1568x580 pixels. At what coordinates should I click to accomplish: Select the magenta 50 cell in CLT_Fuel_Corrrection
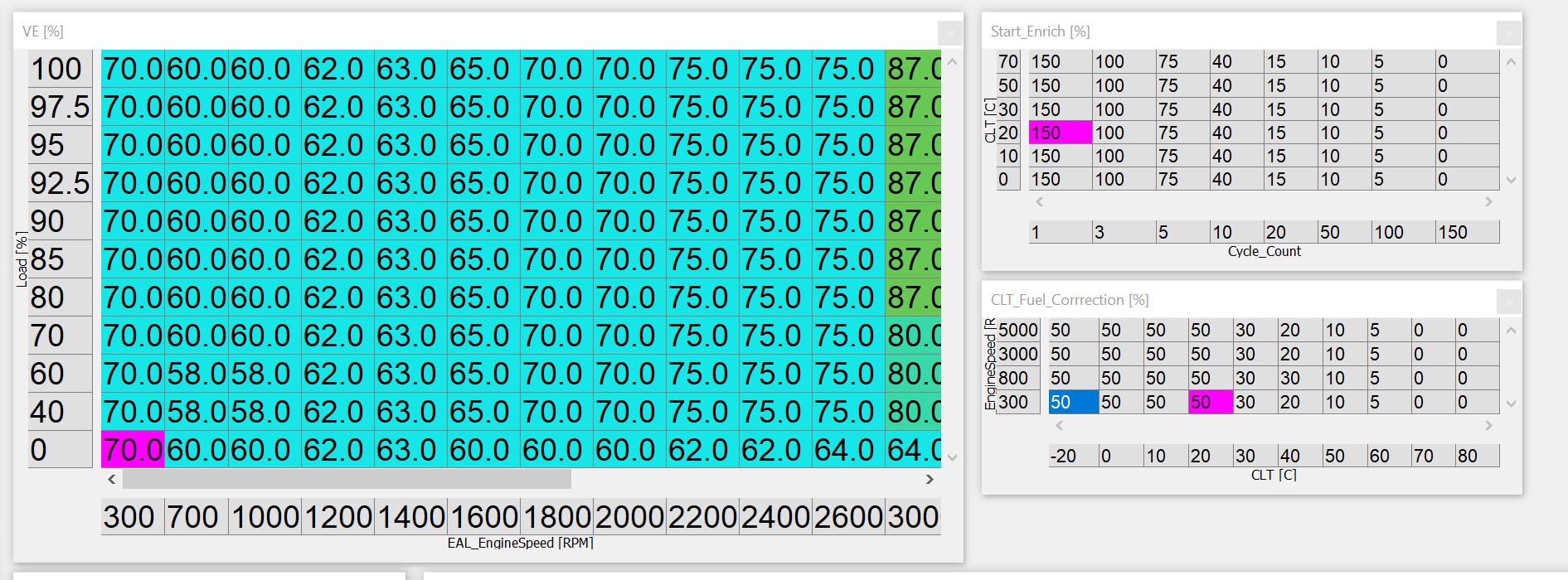1210,402
